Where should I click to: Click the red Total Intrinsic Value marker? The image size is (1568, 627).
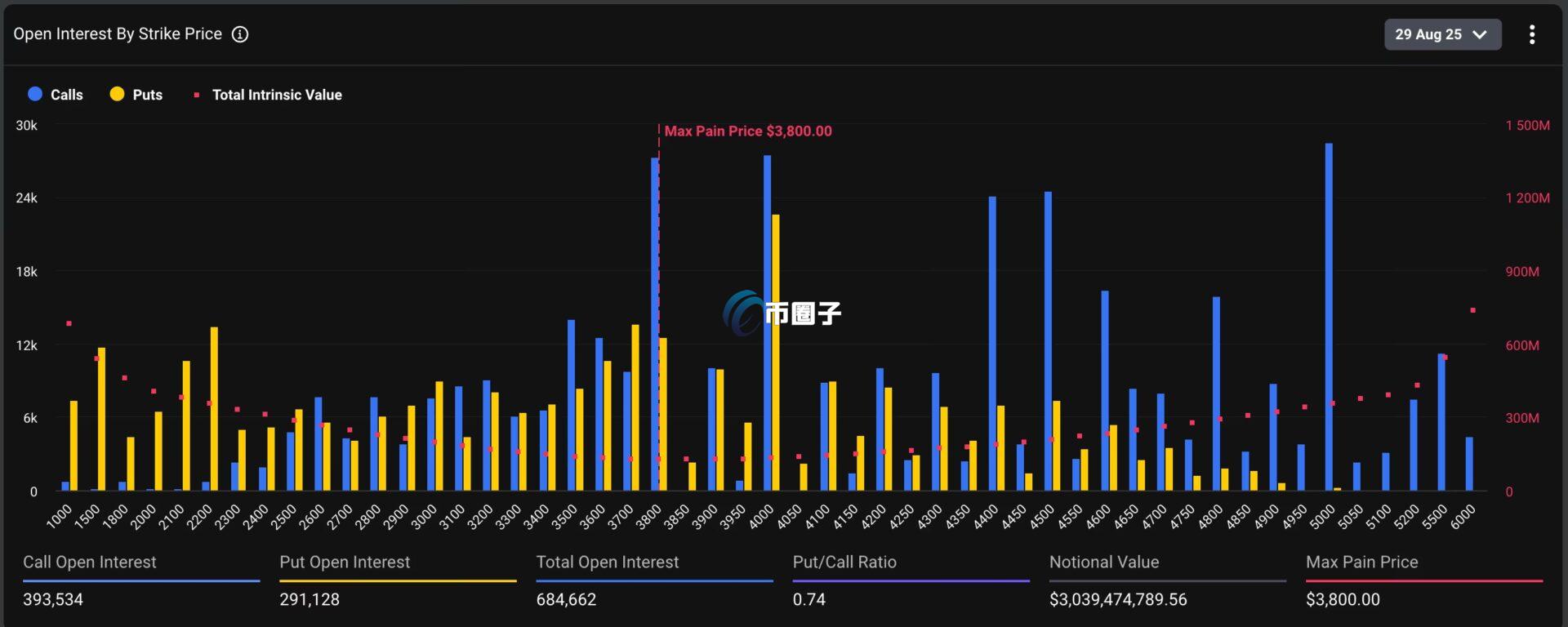[196, 95]
